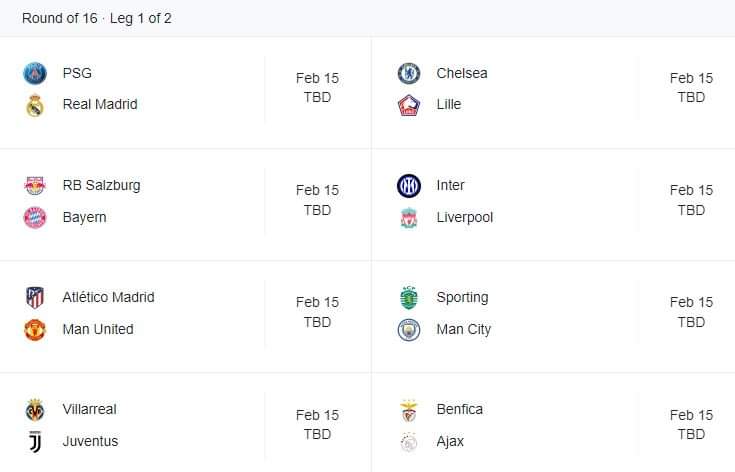Click the Juventus logo
This screenshot has width=735, height=472.
coord(35,441)
